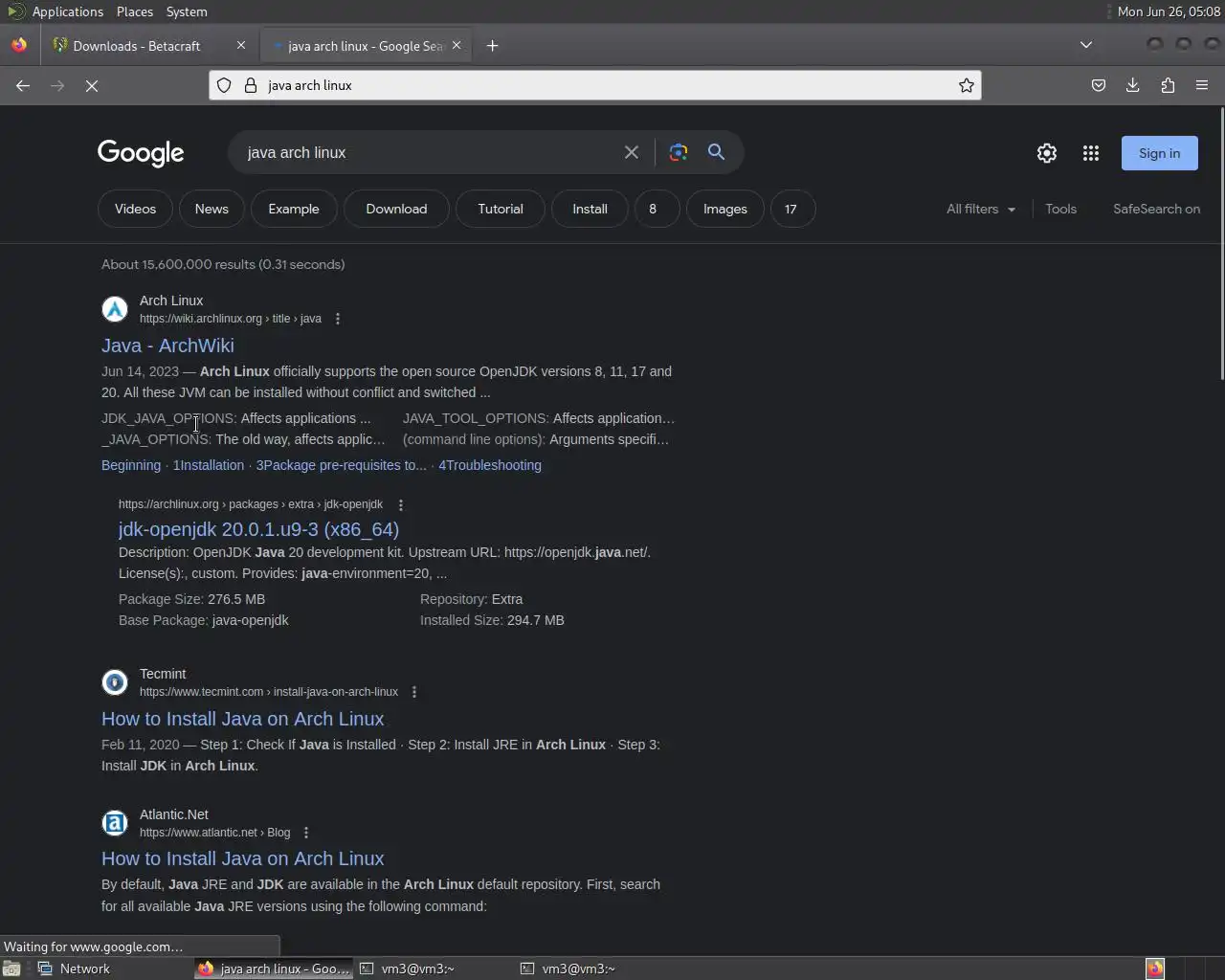Expand the All filters dropdown
The width and height of the screenshot is (1225, 980).
pos(981,209)
